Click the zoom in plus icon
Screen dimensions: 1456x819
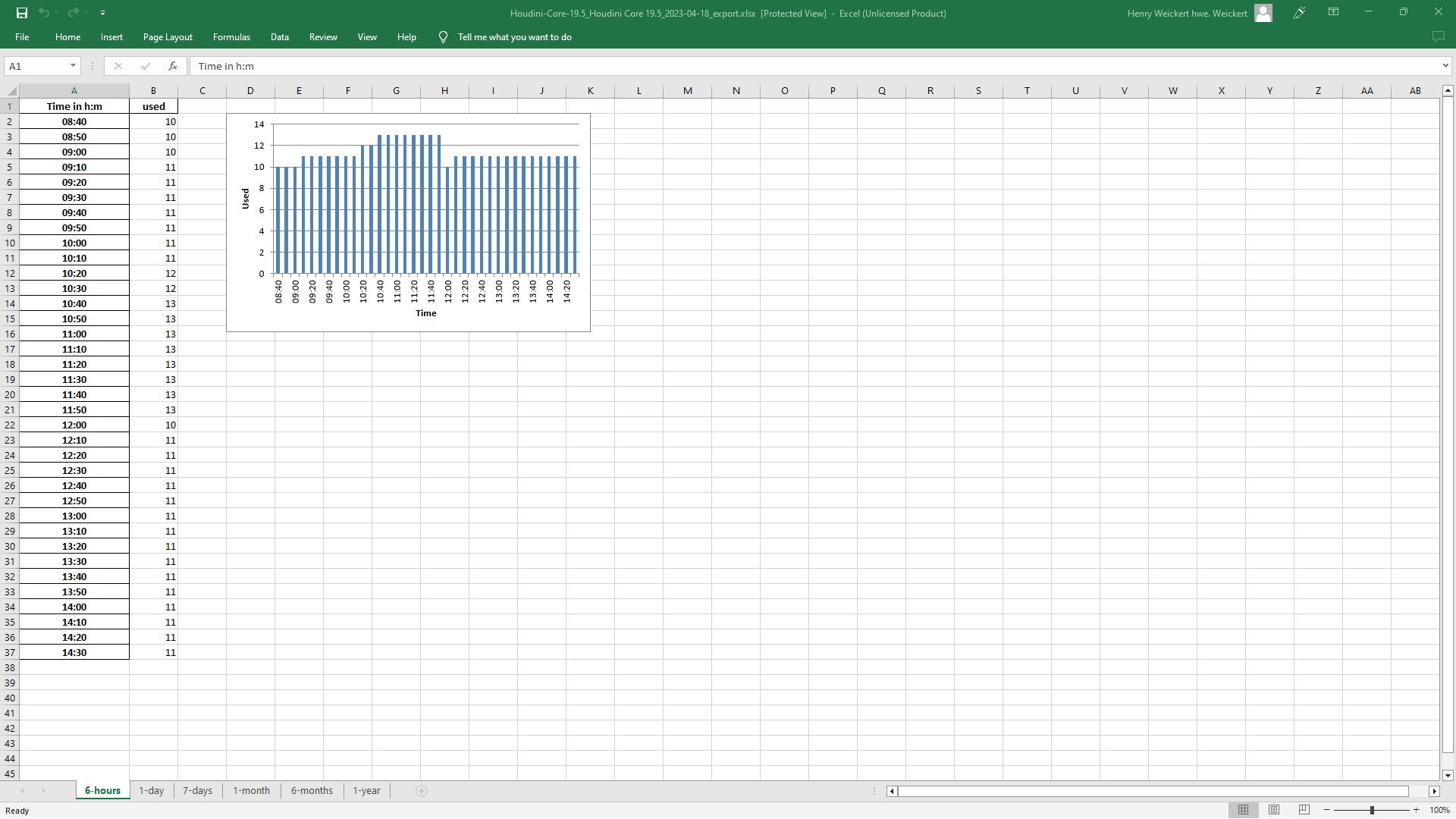coord(1416,810)
